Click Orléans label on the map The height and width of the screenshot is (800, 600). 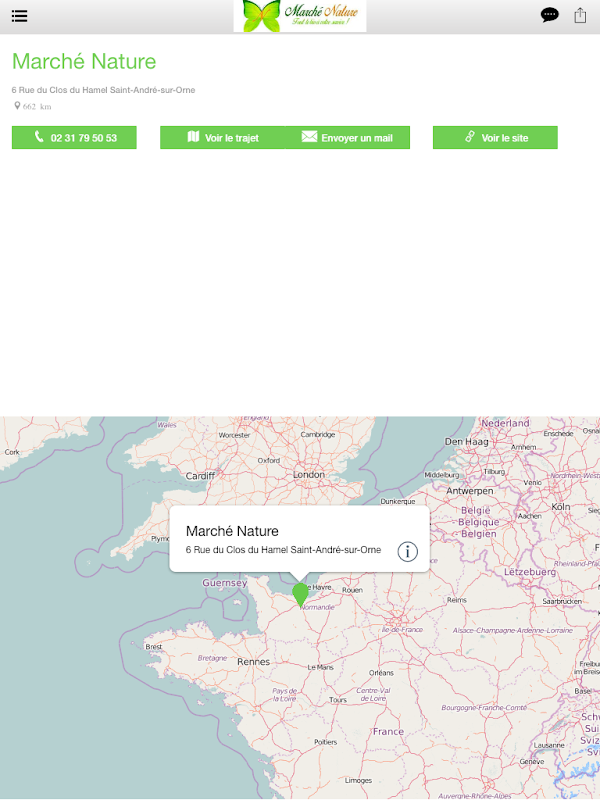(381, 673)
